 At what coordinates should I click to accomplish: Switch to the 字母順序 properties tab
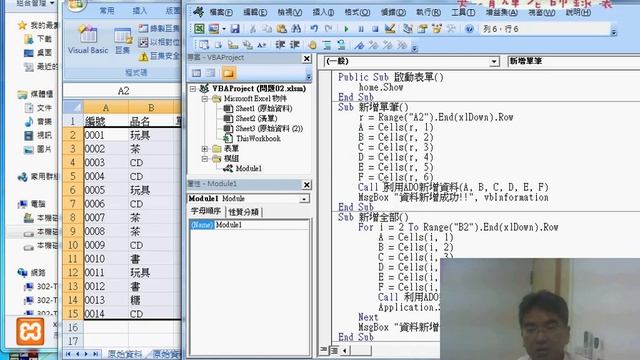206,211
